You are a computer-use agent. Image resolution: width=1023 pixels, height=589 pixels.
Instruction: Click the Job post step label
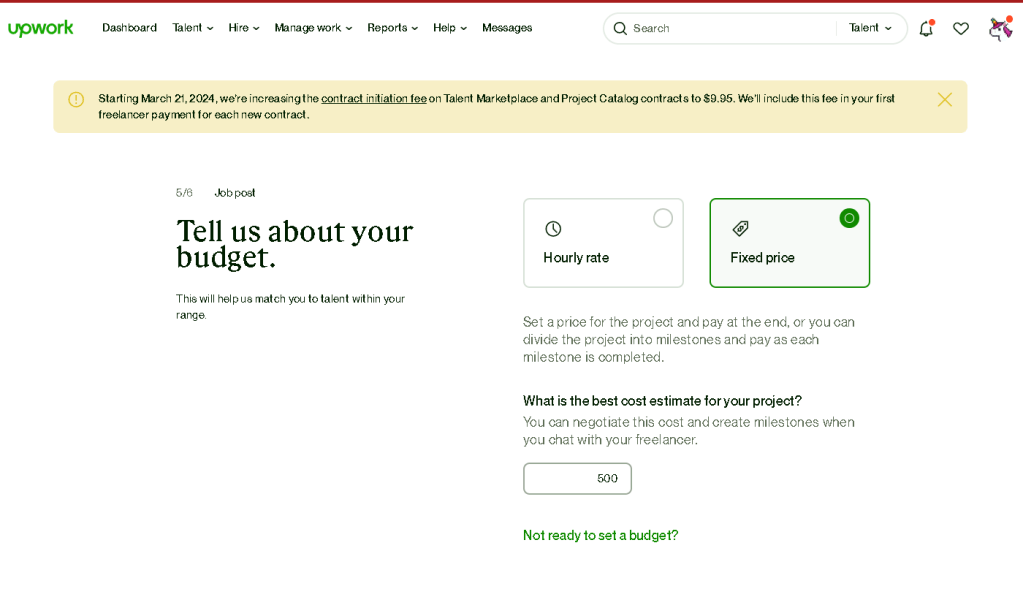coord(235,193)
